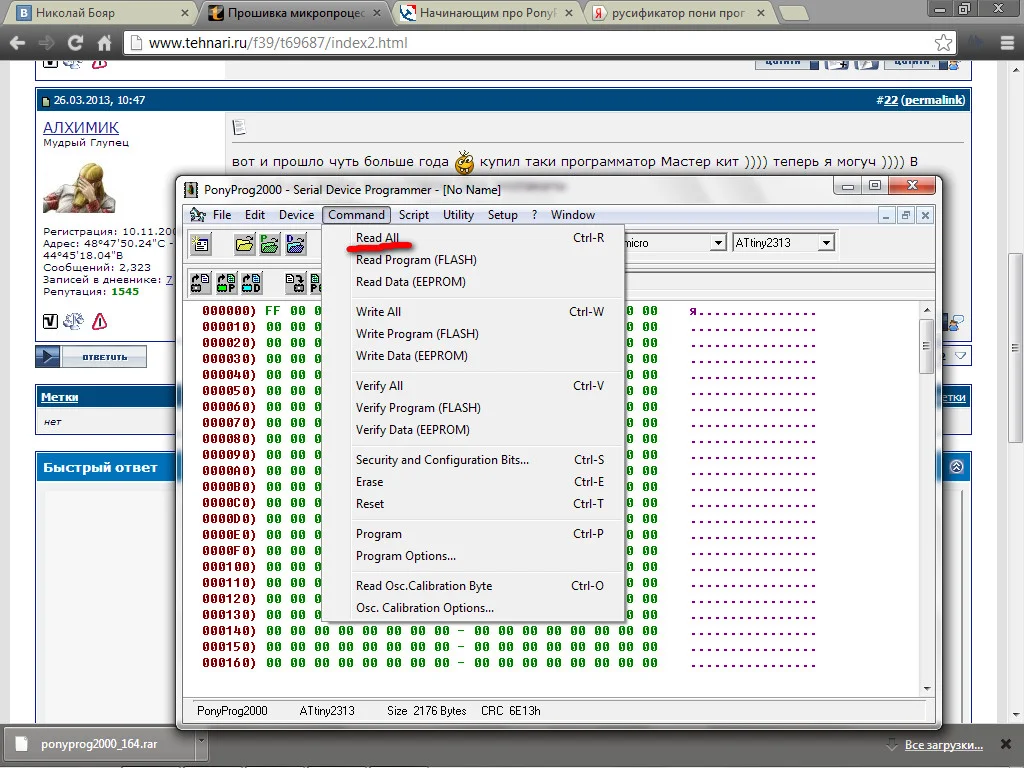1024x768 pixels.
Task: Choose Write All command
Action: coord(473,312)
